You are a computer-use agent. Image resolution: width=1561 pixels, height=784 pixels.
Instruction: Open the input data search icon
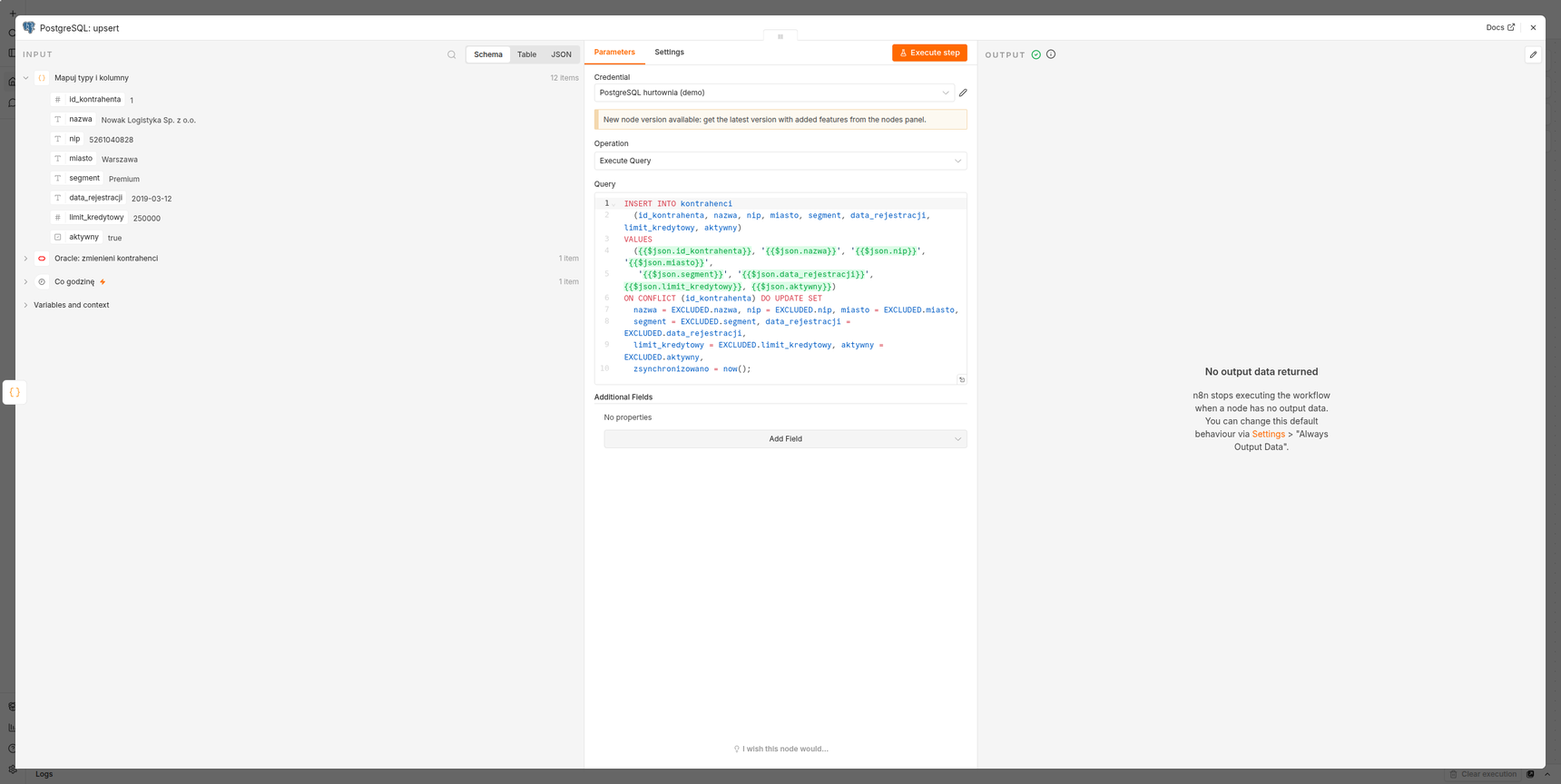[452, 54]
